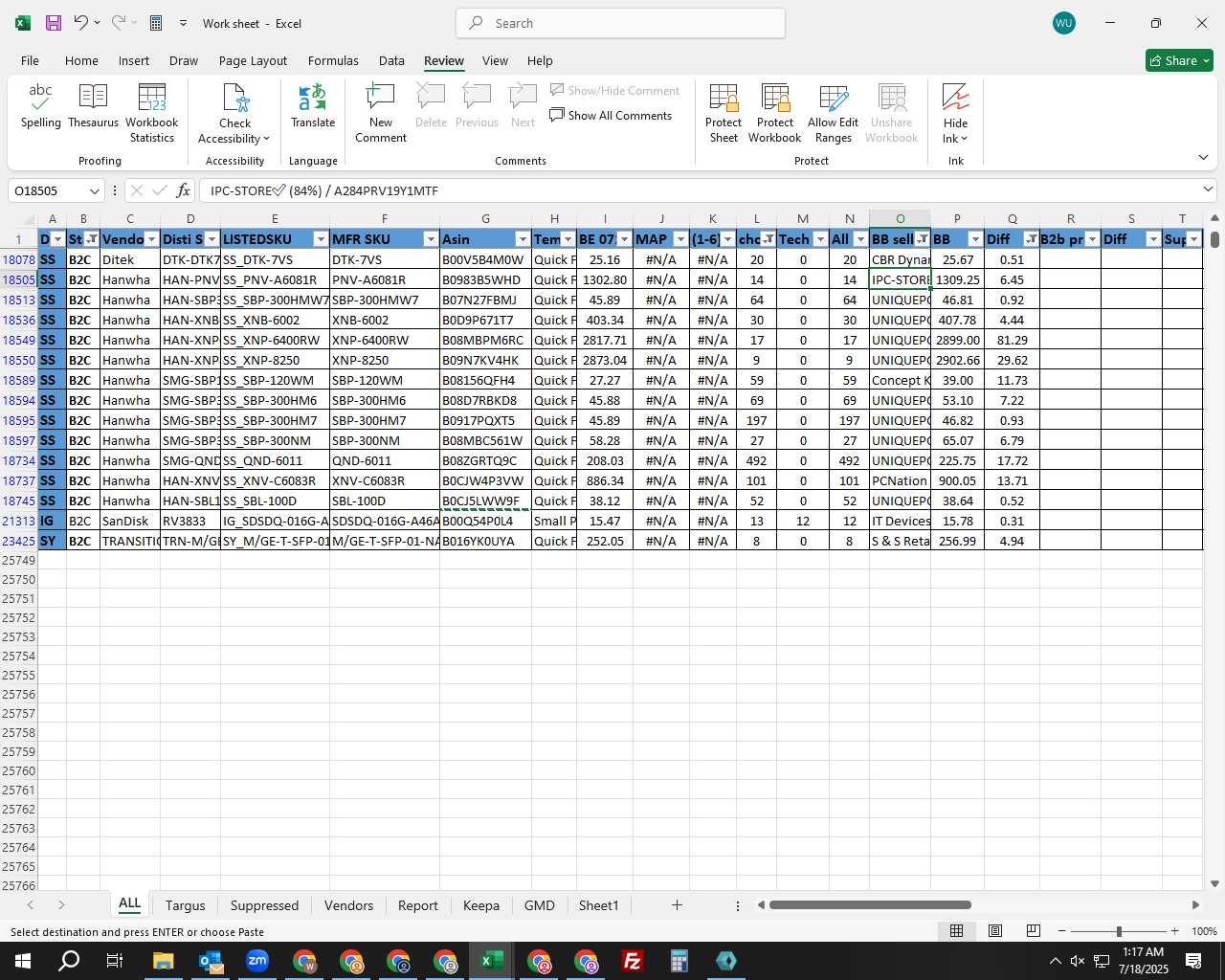Viewport: 1225px width, 980px height.
Task: Collapse the ribbon with the chevron
Action: 1203,158
